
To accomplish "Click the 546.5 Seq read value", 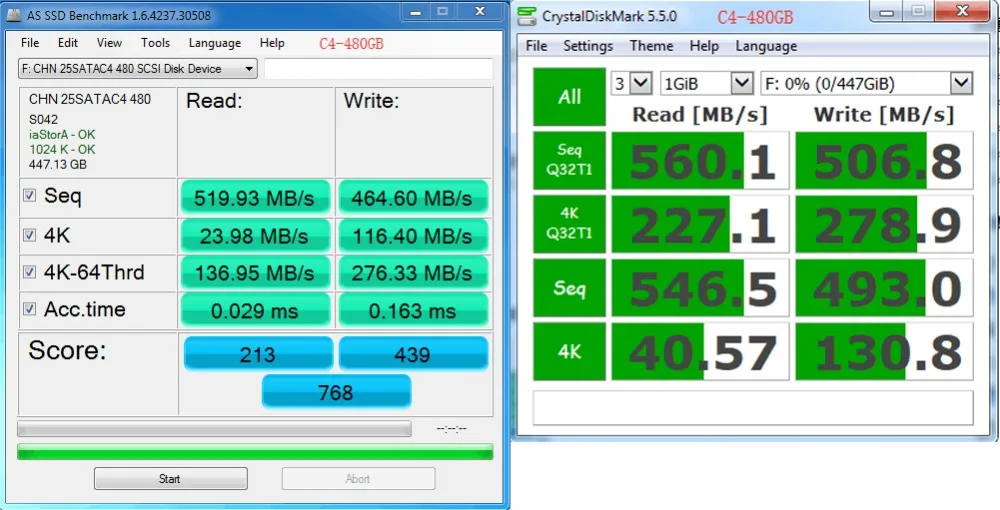I will pos(700,288).
